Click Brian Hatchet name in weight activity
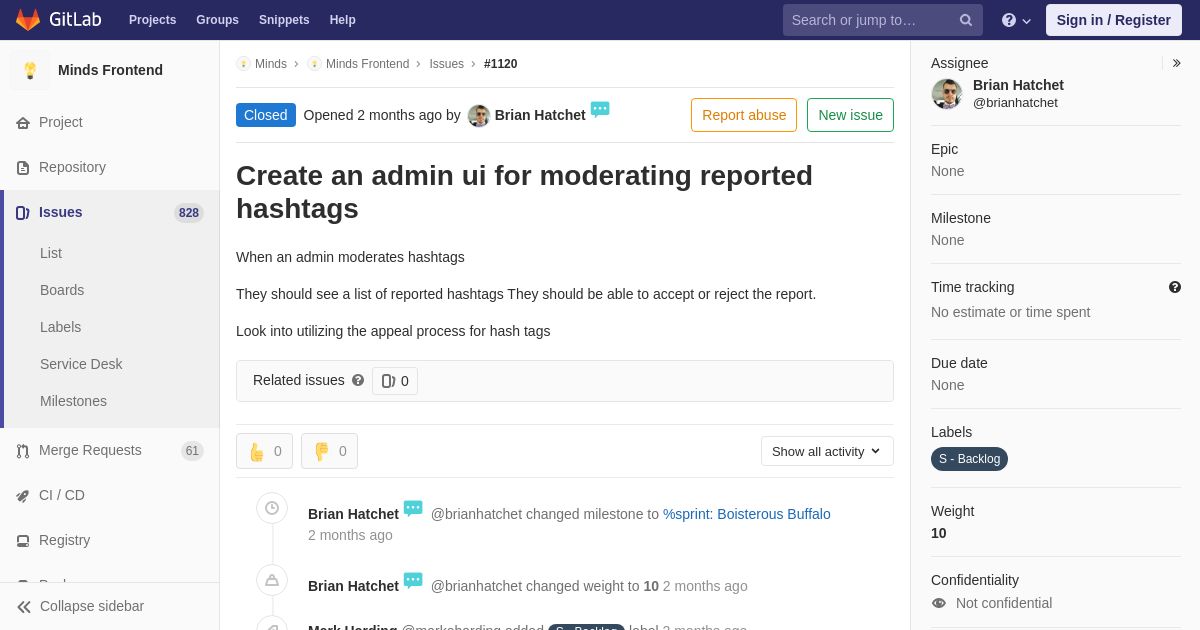Viewport: 1200px width, 630px height. (353, 586)
